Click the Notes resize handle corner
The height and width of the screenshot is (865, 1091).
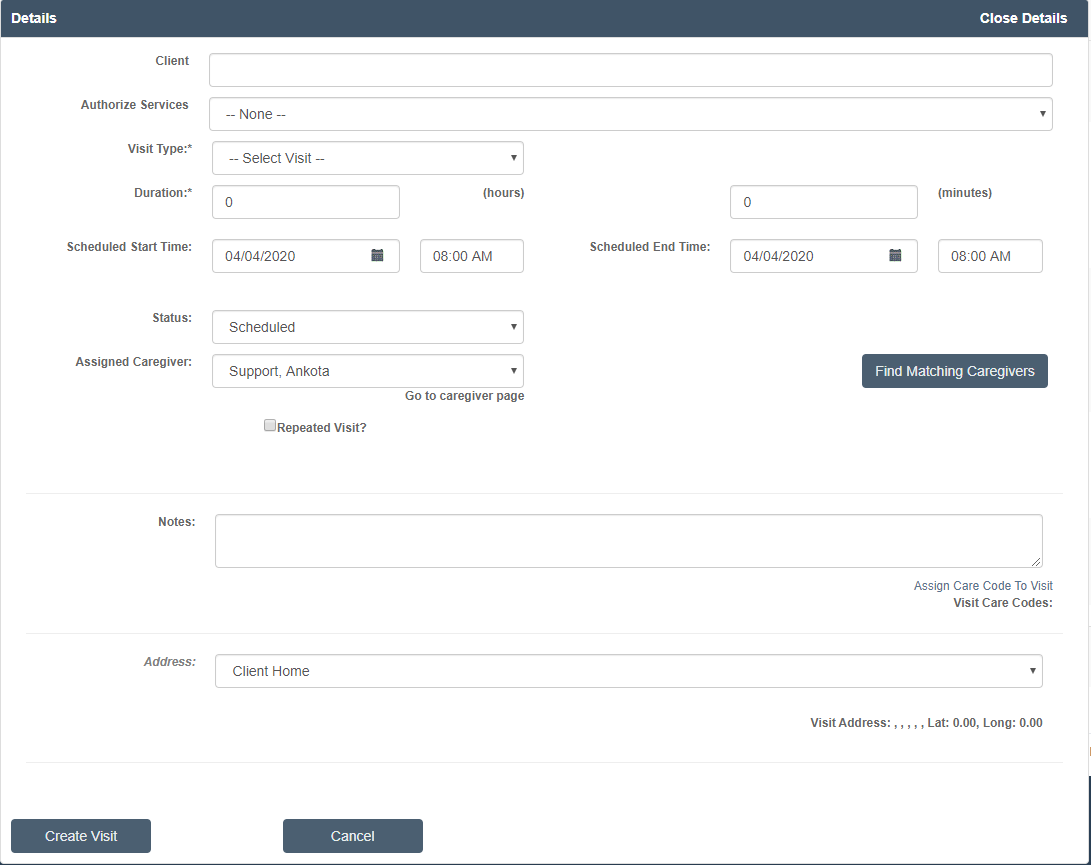coord(1036,562)
